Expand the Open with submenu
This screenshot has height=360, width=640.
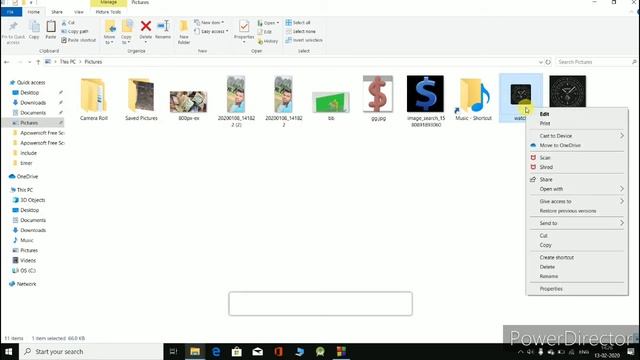coord(577,189)
